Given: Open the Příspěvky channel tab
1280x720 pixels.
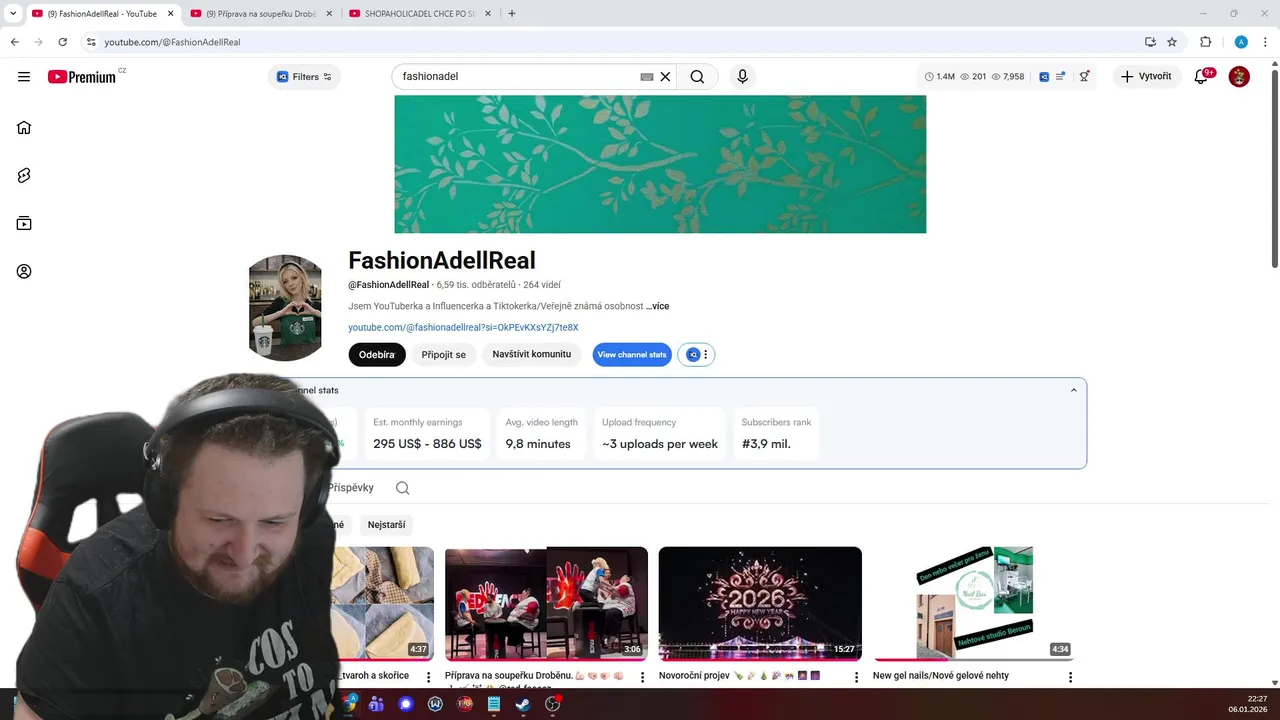Looking at the screenshot, I should (350, 488).
